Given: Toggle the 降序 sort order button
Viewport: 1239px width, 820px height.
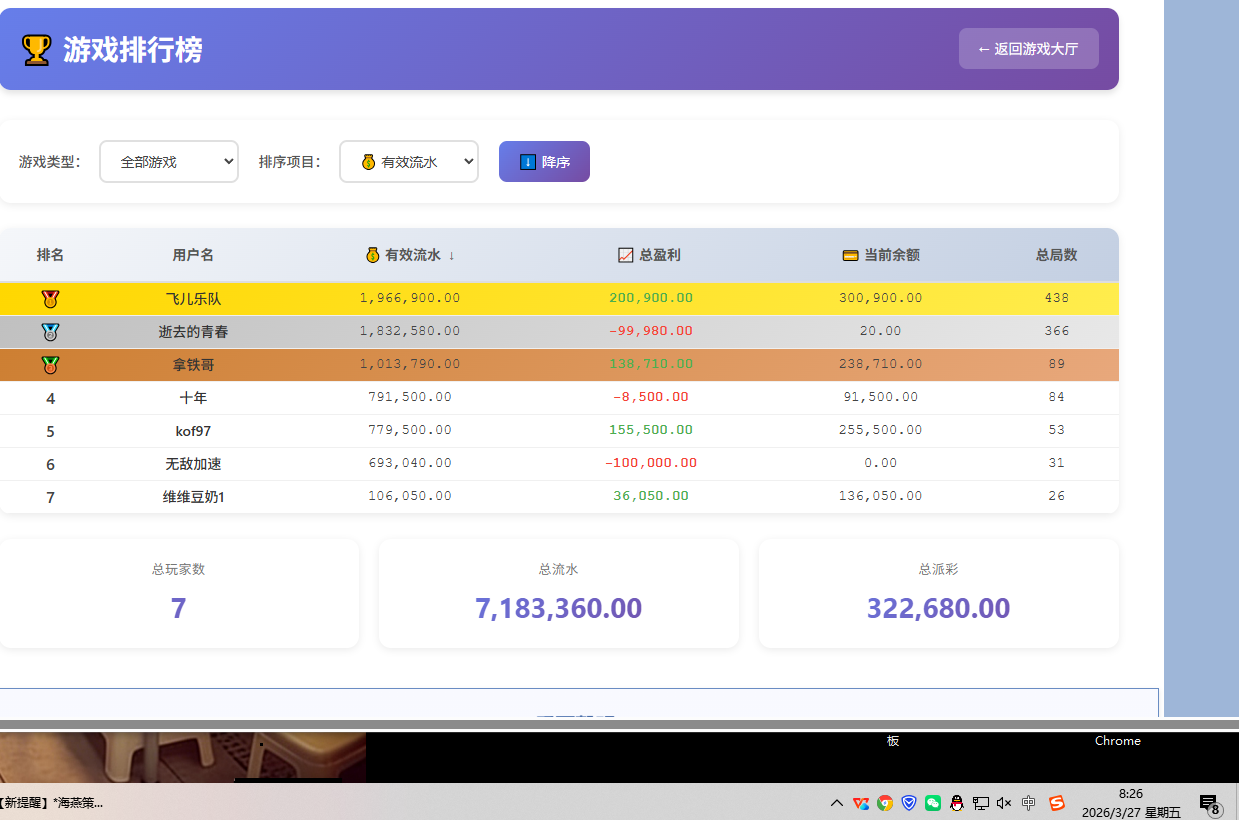Looking at the screenshot, I should [x=544, y=162].
